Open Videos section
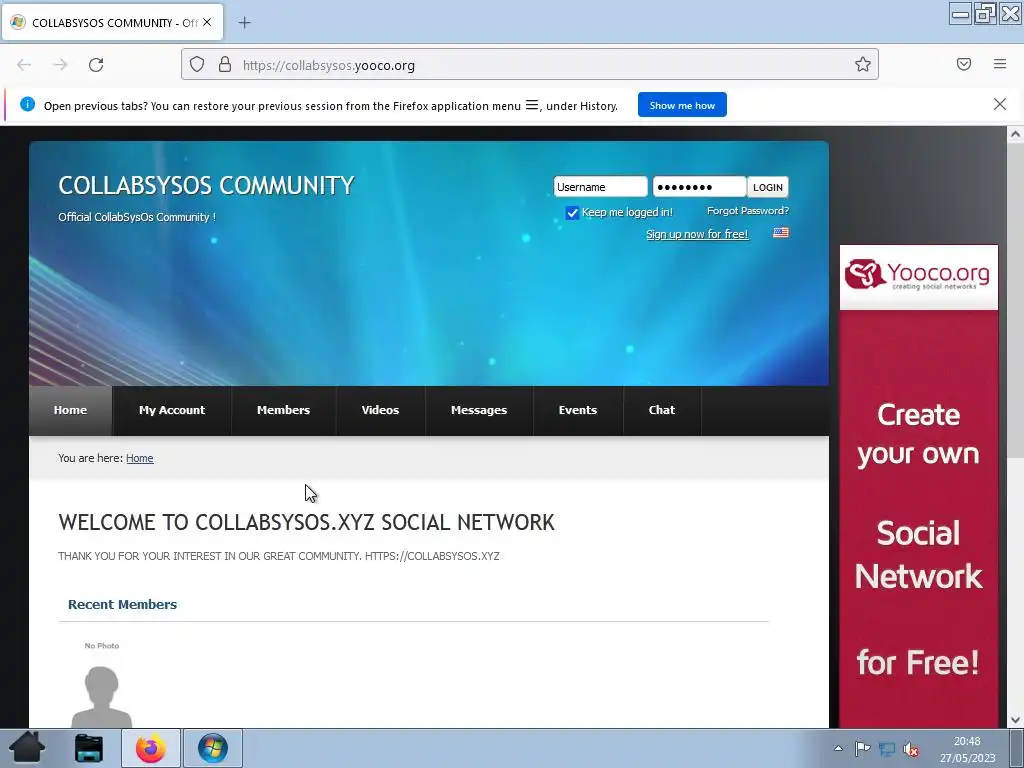Screen dimensions: 1024x768 click(380, 410)
